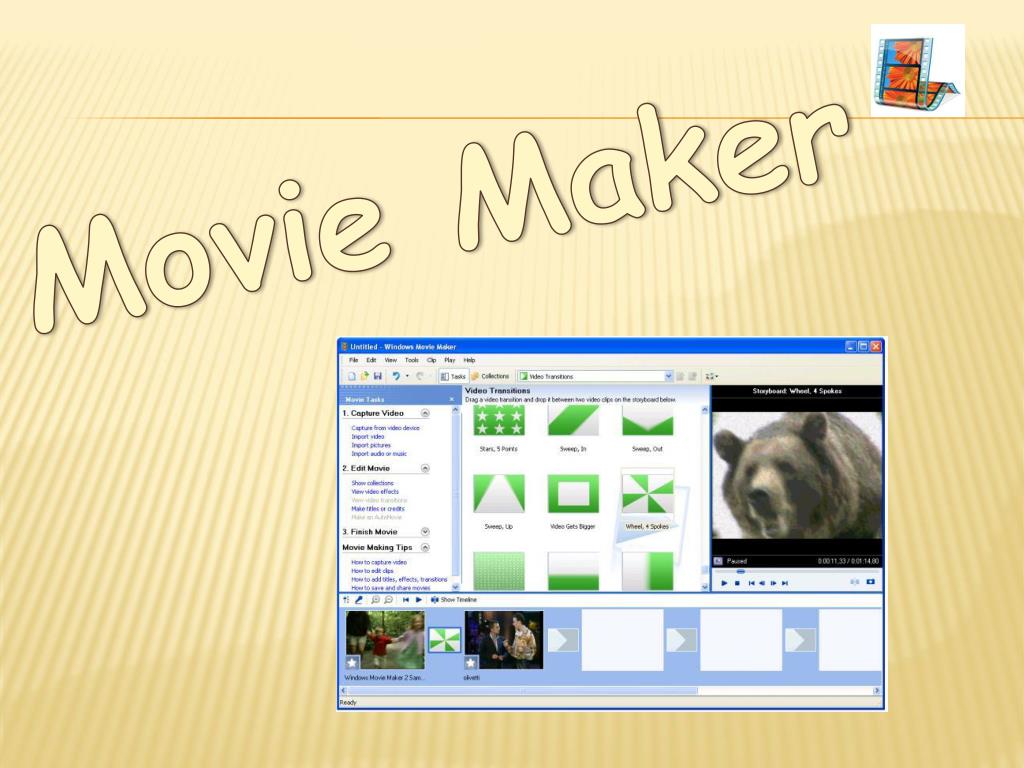Open the Help menu
Image resolution: width=1024 pixels, height=768 pixels.
tap(470, 360)
